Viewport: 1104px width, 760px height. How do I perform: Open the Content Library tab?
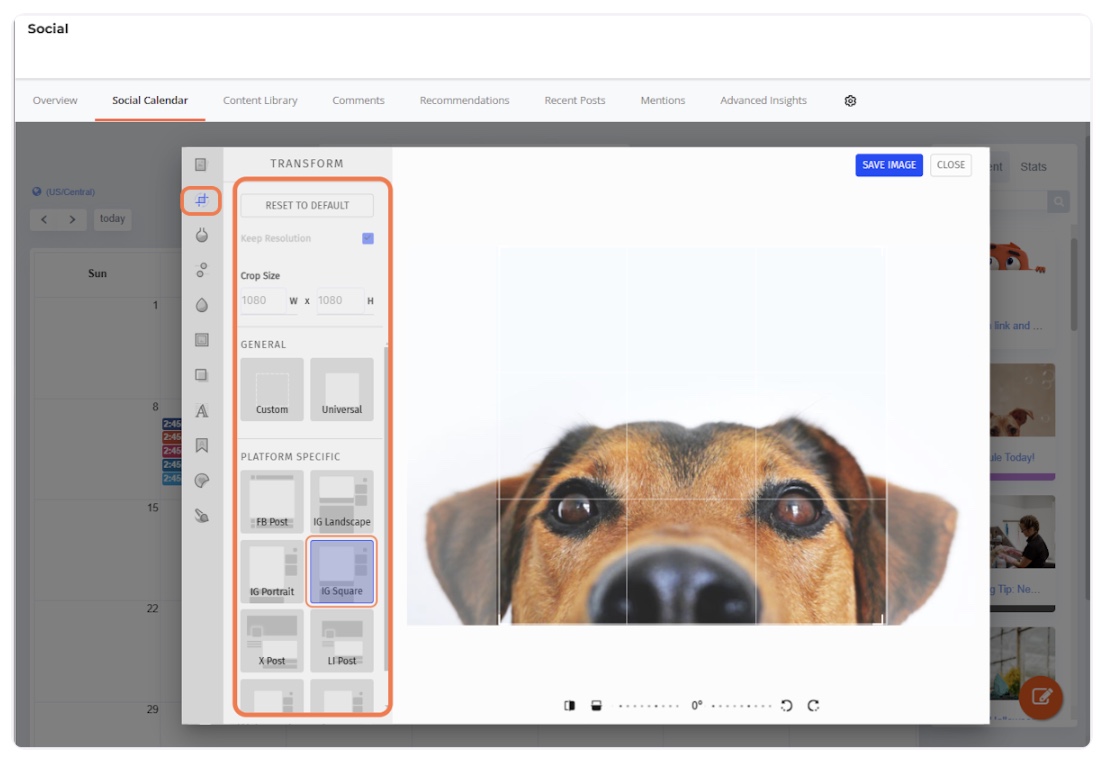(x=260, y=100)
